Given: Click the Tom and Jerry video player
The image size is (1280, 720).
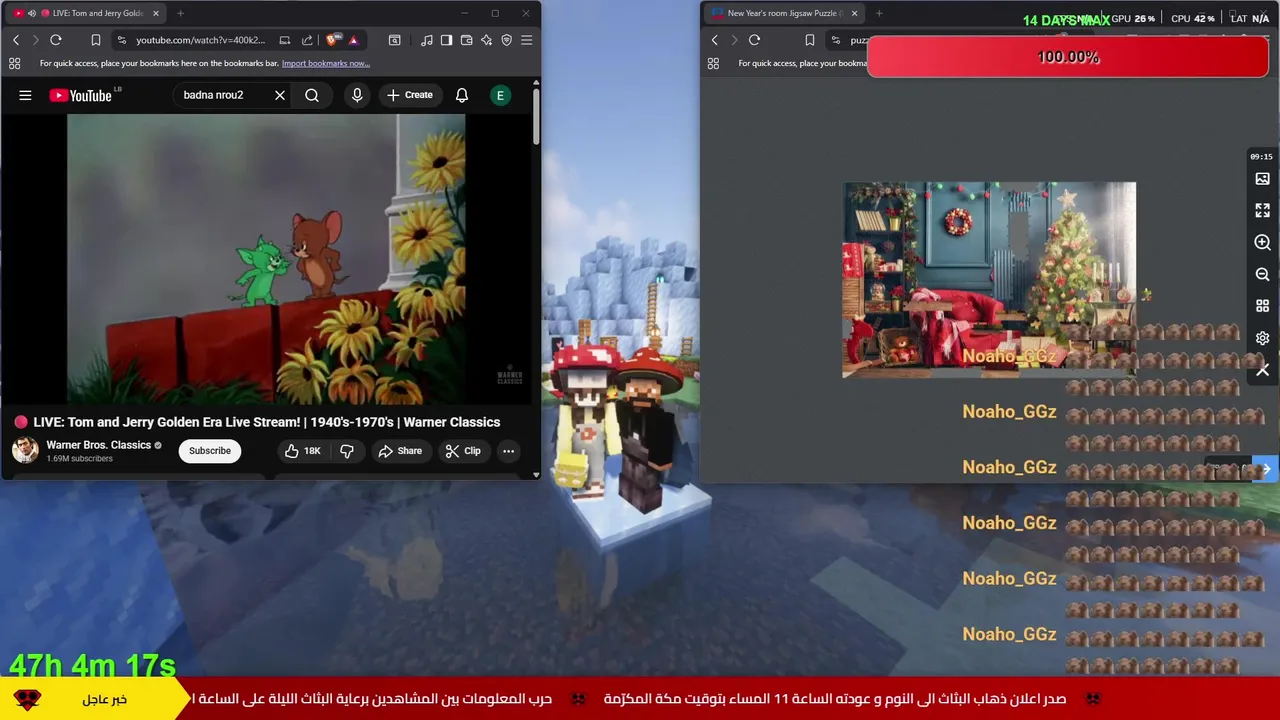Looking at the screenshot, I should [x=266, y=259].
